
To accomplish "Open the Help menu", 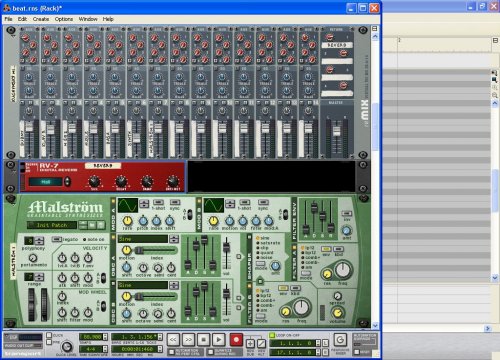I will tap(108, 19).
